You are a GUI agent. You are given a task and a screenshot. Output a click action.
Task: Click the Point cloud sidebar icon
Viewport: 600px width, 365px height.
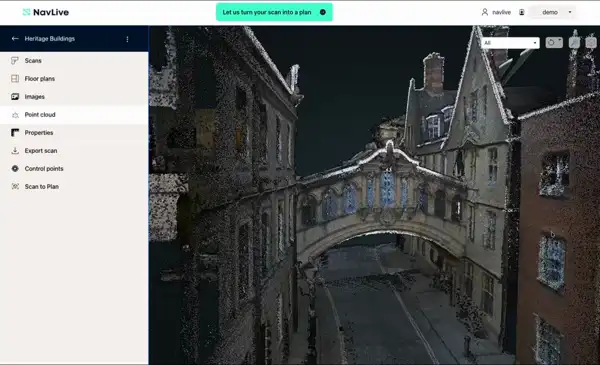pyautogui.click(x=15, y=115)
